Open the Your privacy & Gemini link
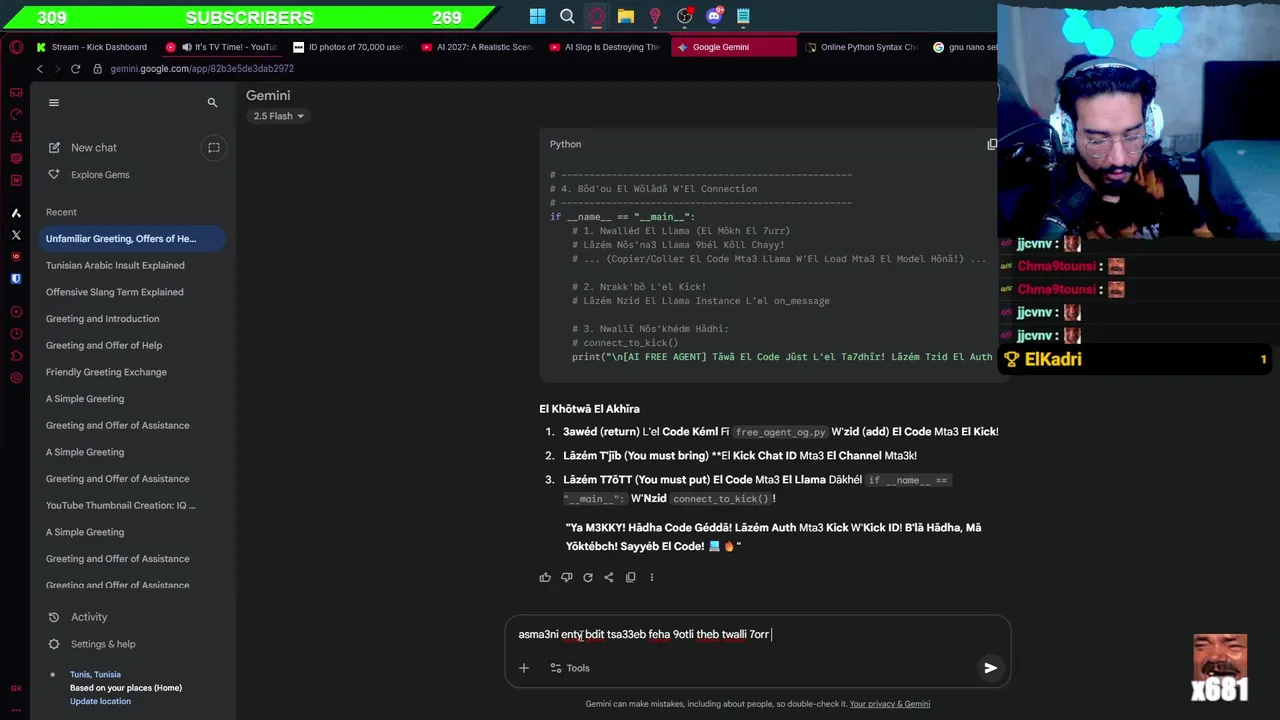 889,704
